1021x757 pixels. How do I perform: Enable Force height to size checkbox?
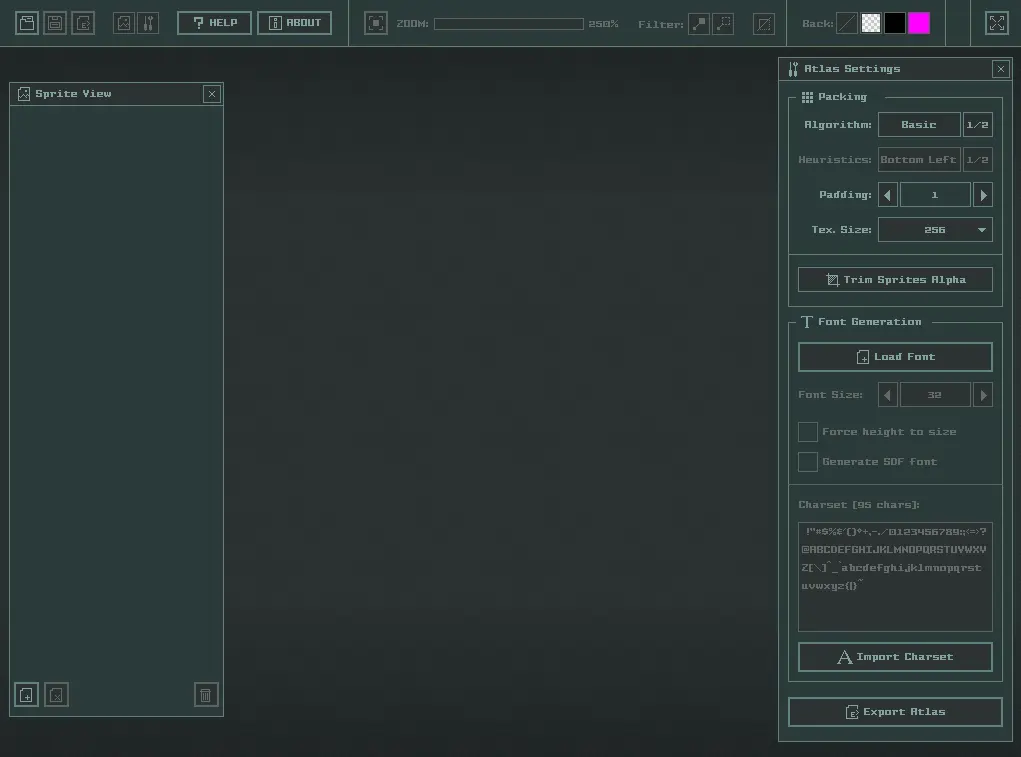coord(808,432)
